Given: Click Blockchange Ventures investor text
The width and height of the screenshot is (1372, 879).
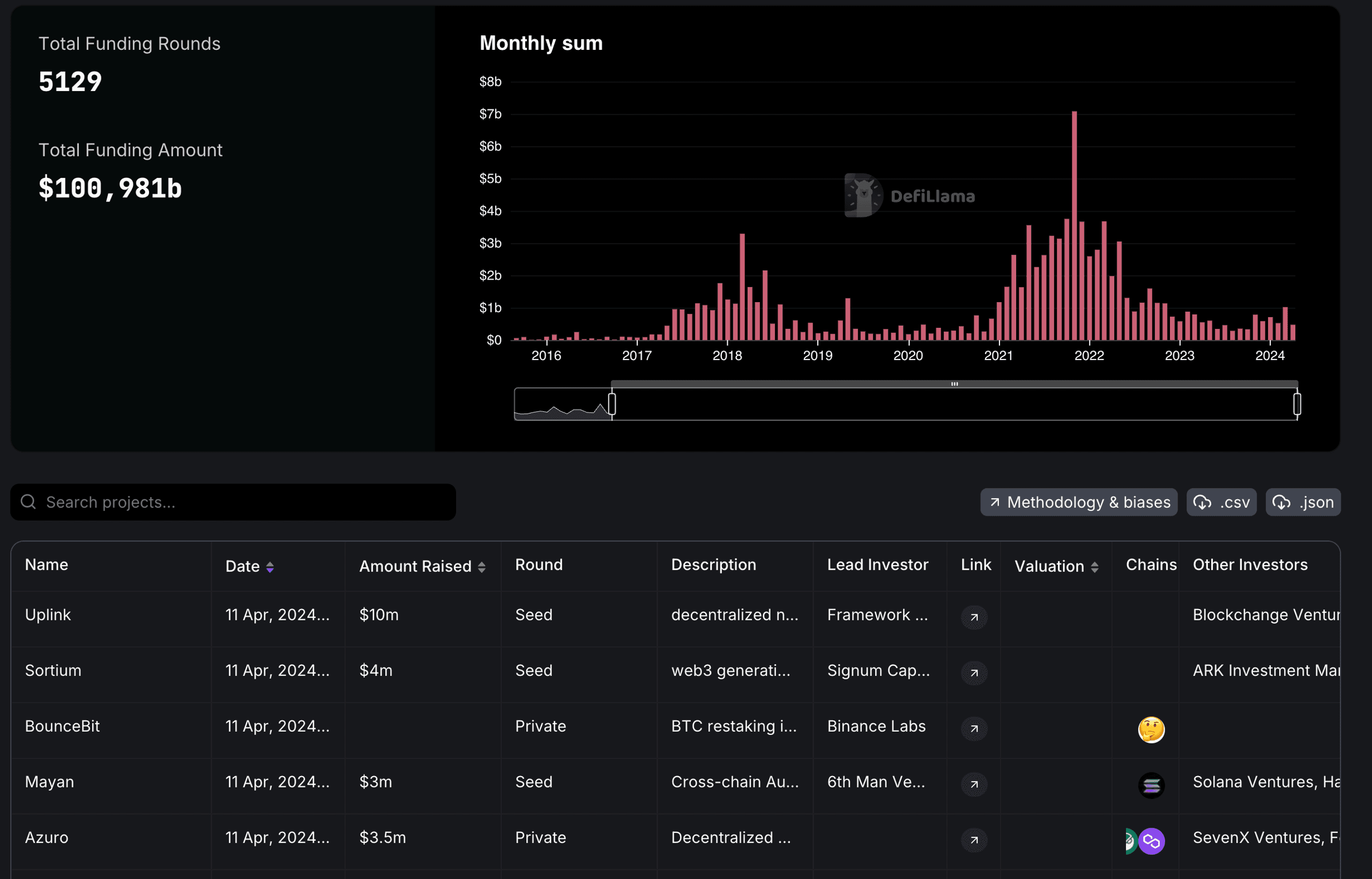Looking at the screenshot, I should 1266,615.
